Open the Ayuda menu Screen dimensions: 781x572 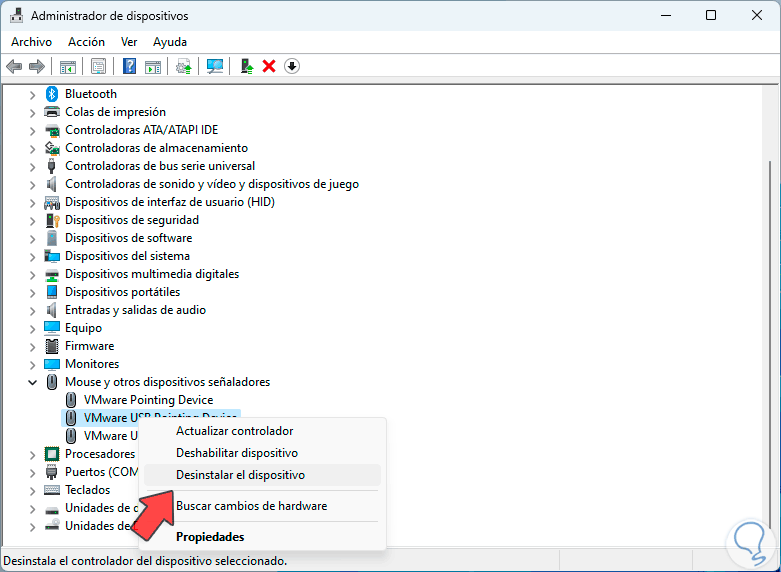pyautogui.click(x=170, y=42)
